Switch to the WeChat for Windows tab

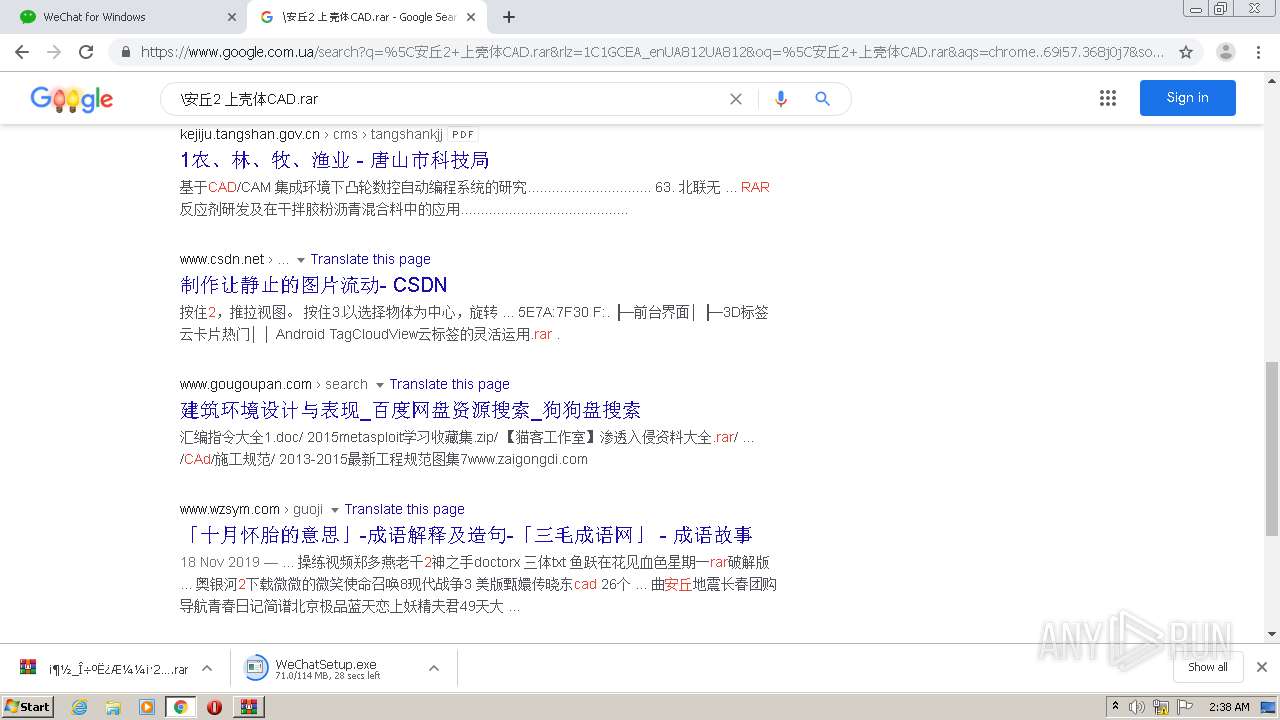125,17
